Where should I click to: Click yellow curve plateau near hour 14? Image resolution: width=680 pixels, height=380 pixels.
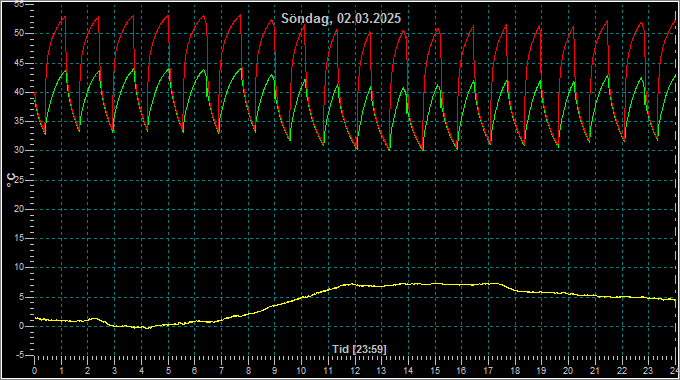pos(408,284)
